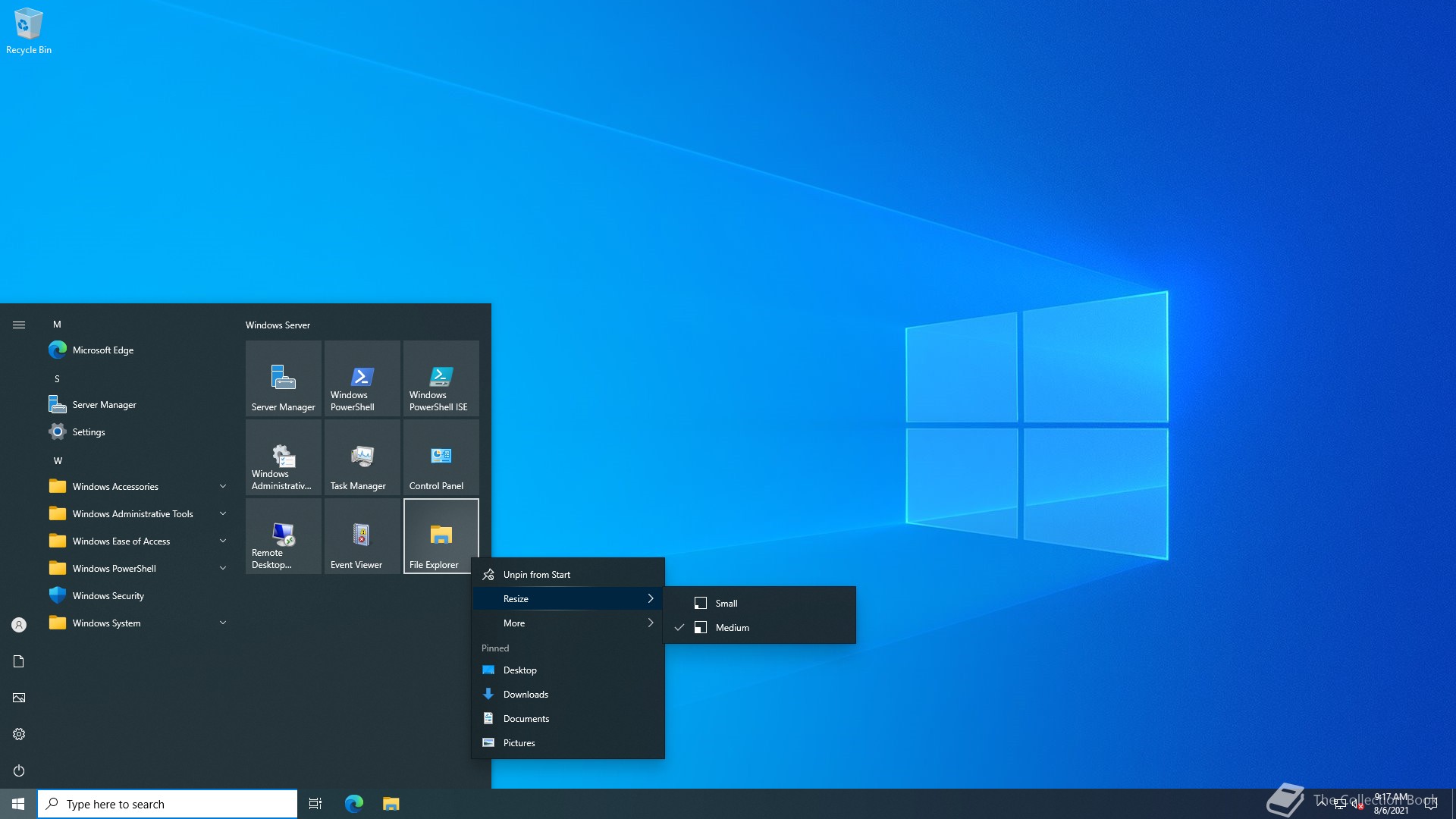Image resolution: width=1456 pixels, height=819 pixels.
Task: Launch the Task Manager tile
Action: (362, 457)
